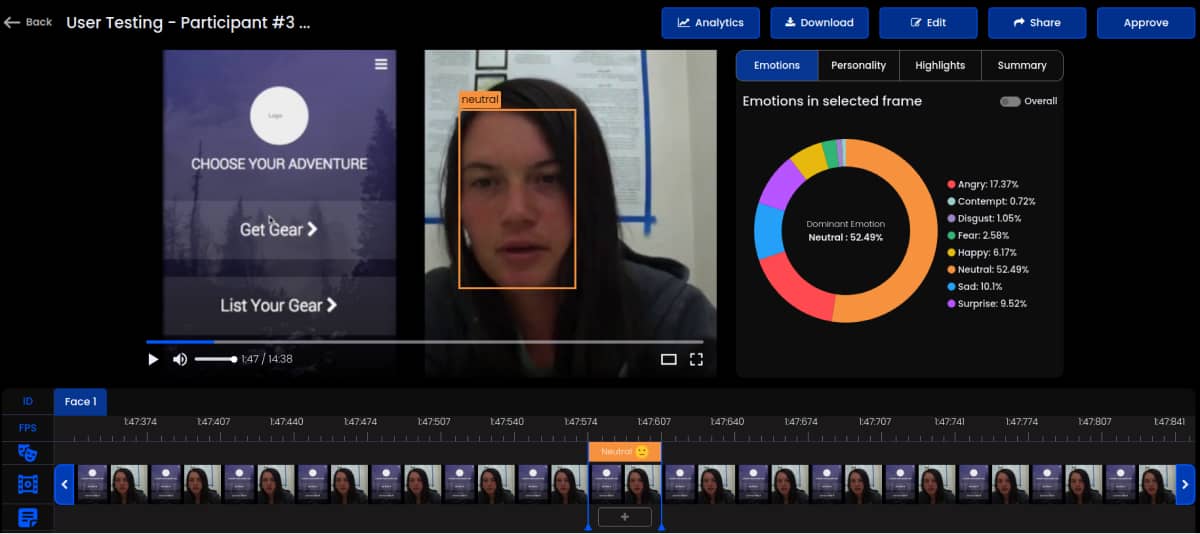Switch video to theater mode

[x=669, y=360]
